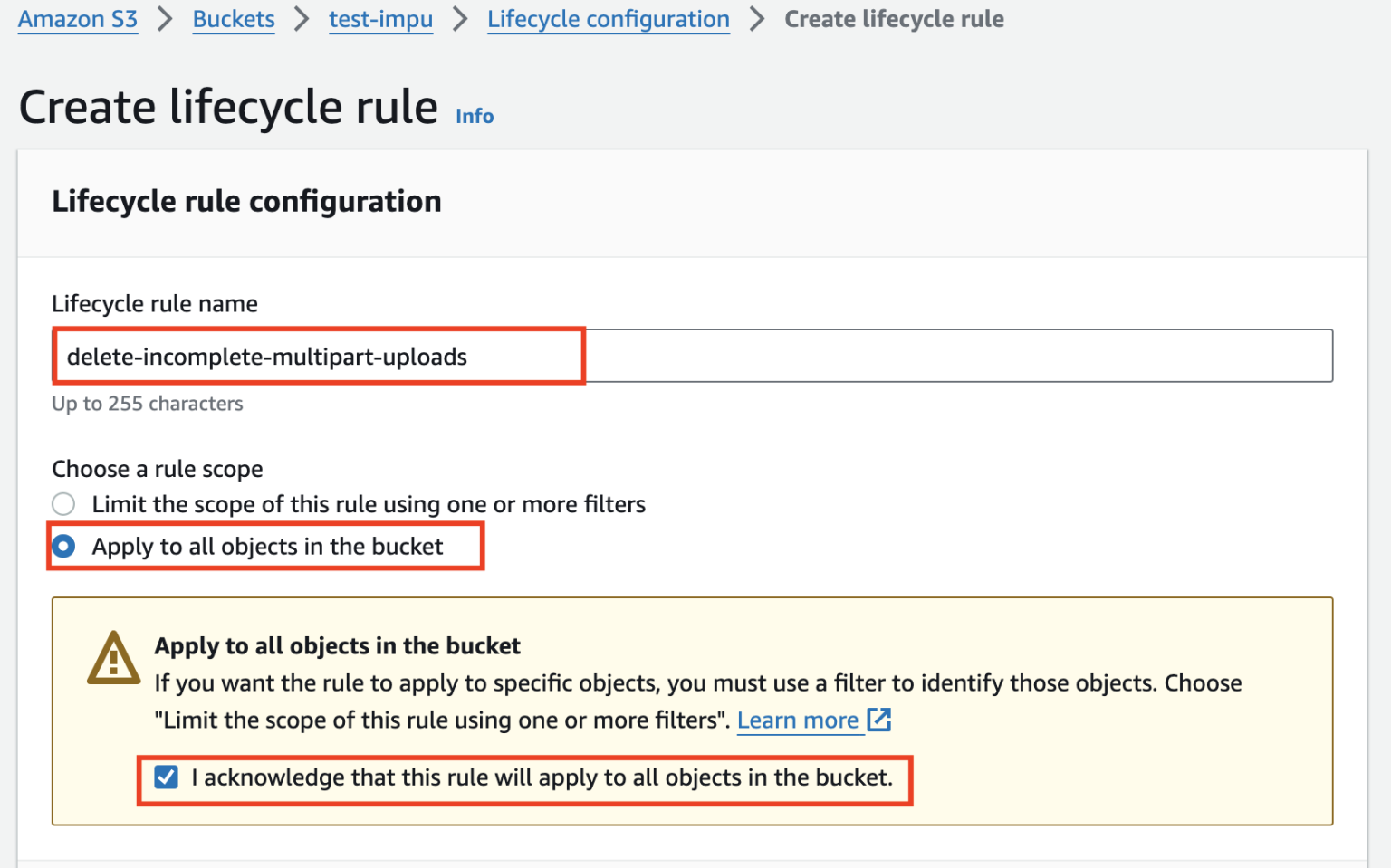Open the Info link beside the page title
Viewport: 1391px width, 868px height.
[x=475, y=116]
